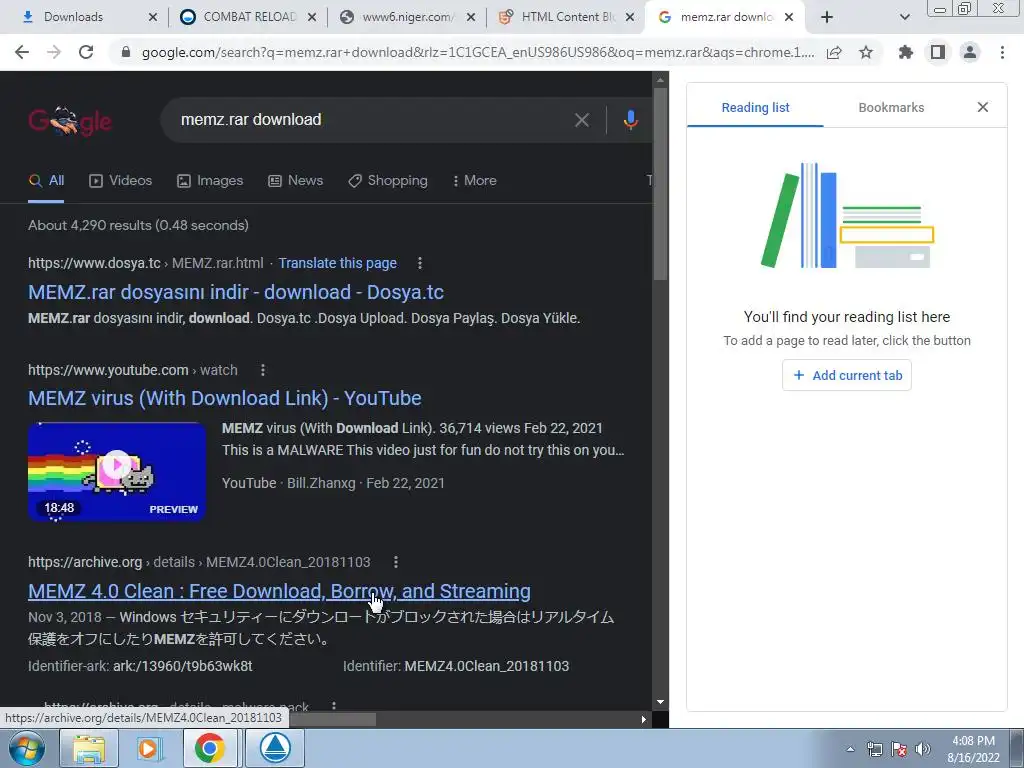This screenshot has width=1024, height=768.
Task: Switch to the www6.niger.com tab
Action: click(x=408, y=17)
